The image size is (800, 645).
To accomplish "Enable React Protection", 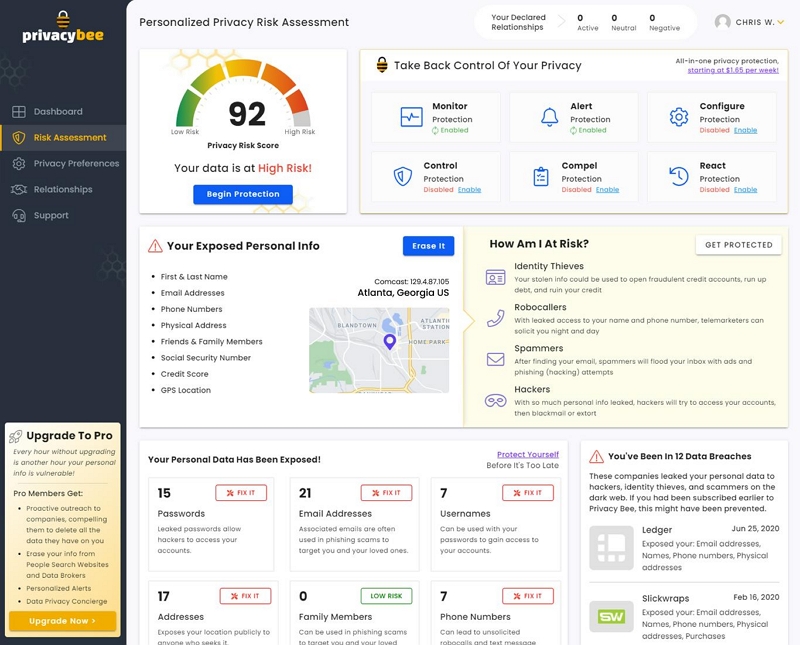I will tap(745, 190).
